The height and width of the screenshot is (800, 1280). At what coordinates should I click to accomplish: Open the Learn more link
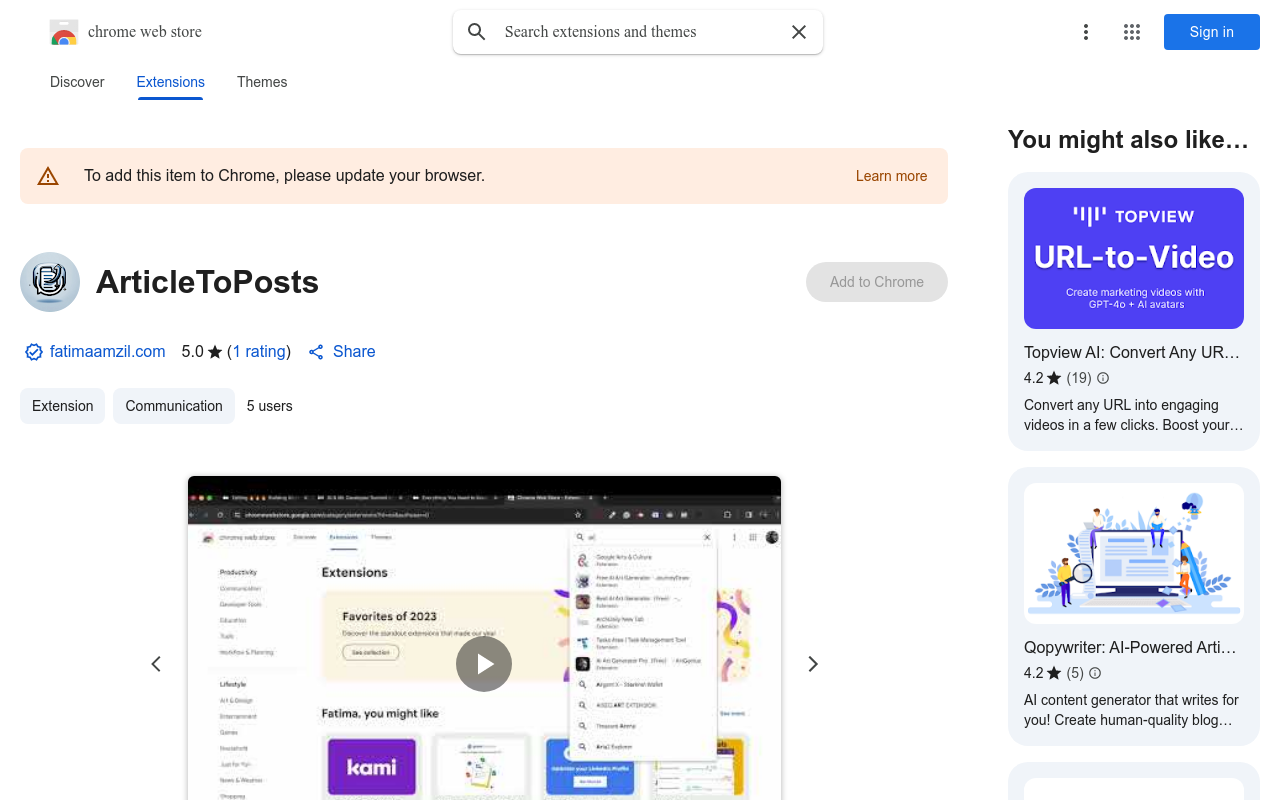pyautogui.click(x=891, y=176)
